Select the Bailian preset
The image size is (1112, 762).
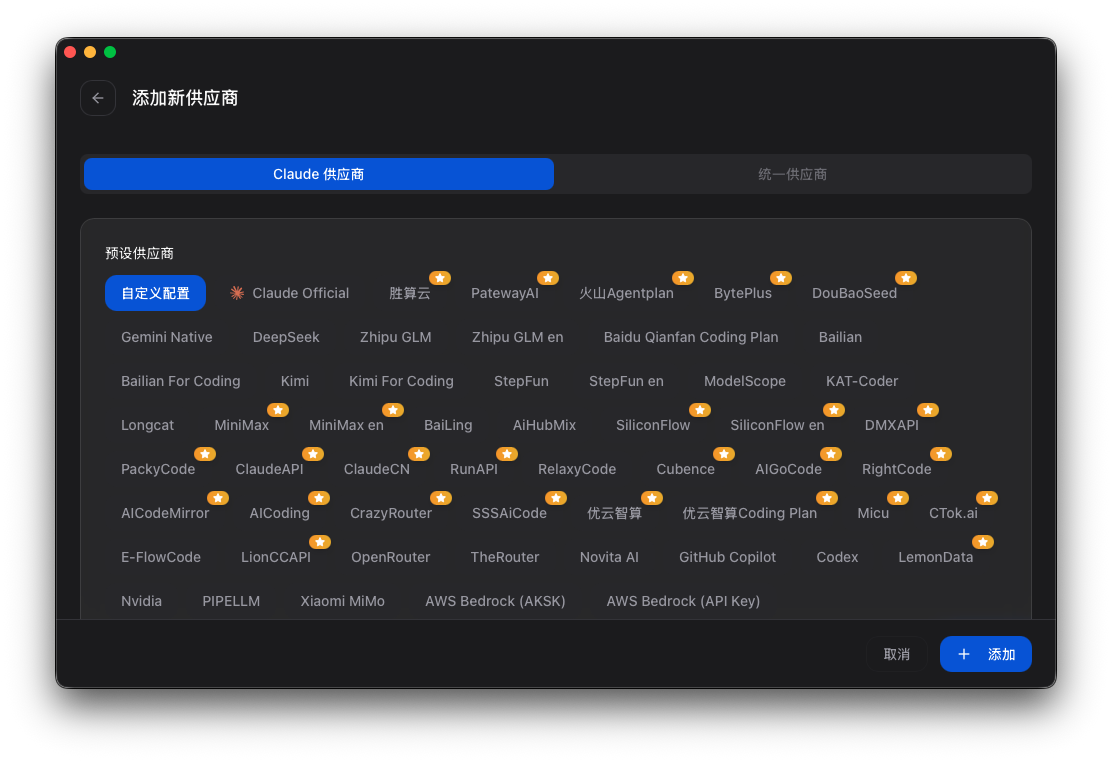point(840,337)
